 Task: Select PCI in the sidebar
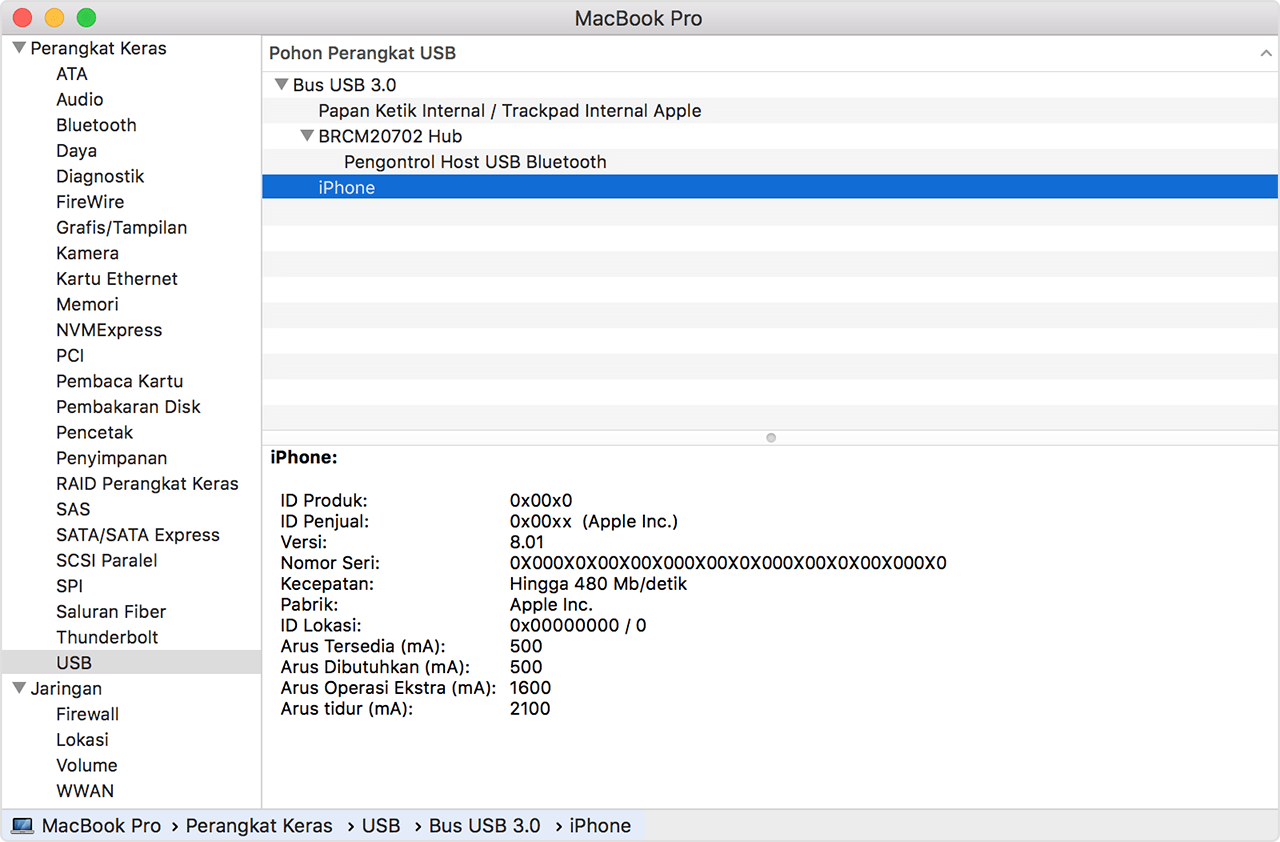70,356
